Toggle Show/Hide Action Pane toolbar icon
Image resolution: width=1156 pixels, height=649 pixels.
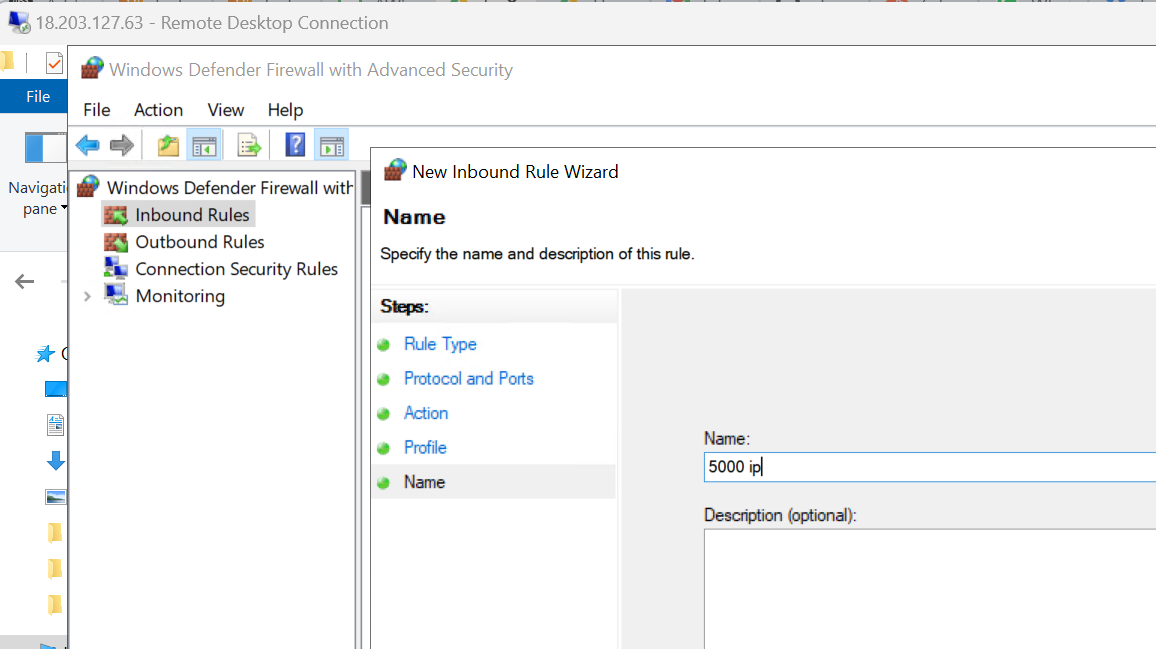click(332, 145)
